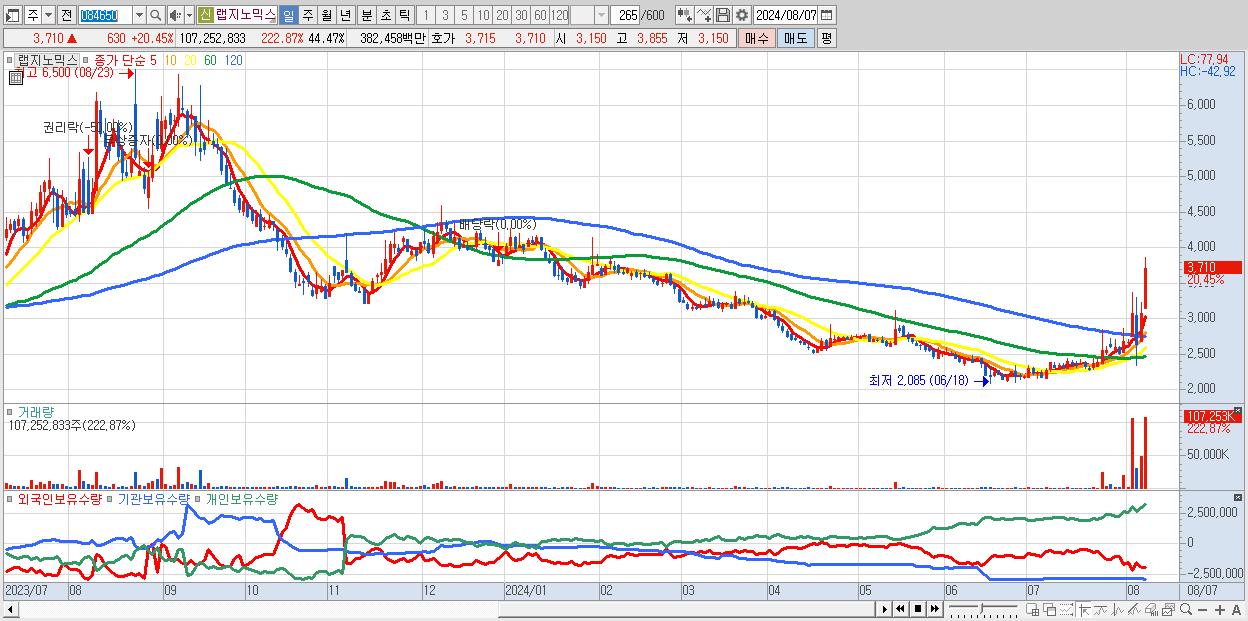Click the search magnifier beside the stock code
The width and height of the screenshot is (1248, 621).
156,15
